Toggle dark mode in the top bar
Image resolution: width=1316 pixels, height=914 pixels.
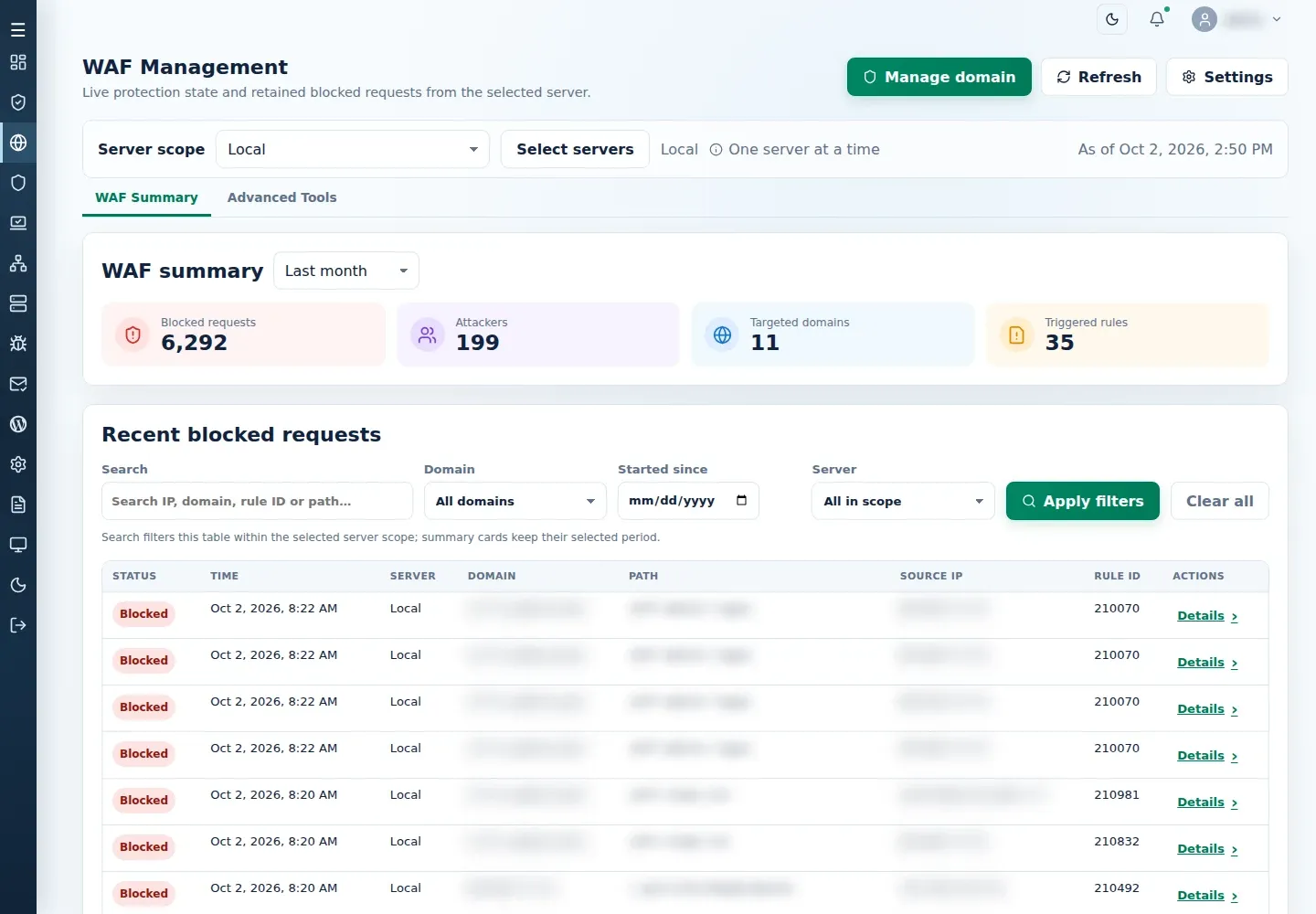coord(1112,19)
